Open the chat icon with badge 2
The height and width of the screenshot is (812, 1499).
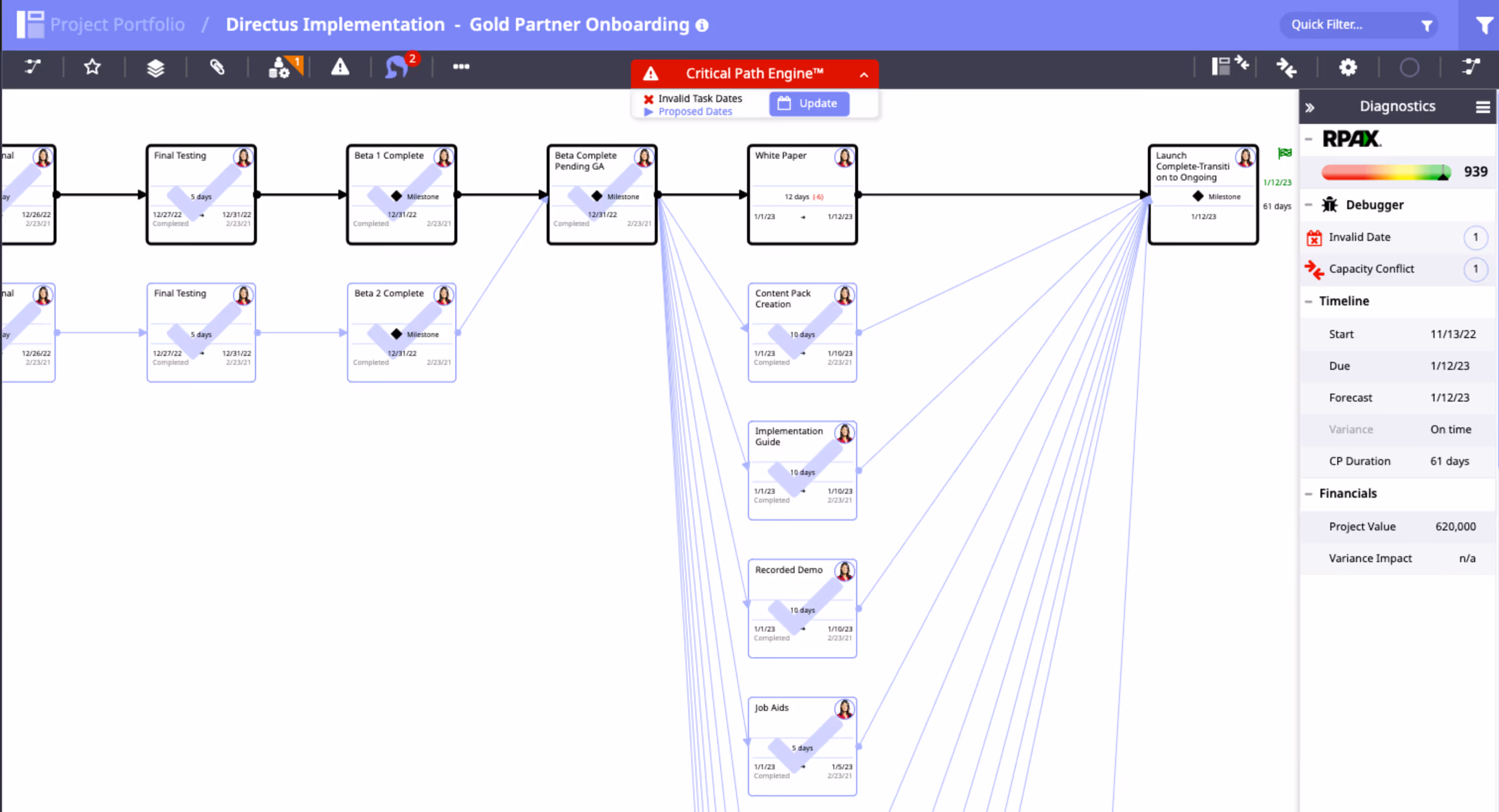click(x=400, y=66)
